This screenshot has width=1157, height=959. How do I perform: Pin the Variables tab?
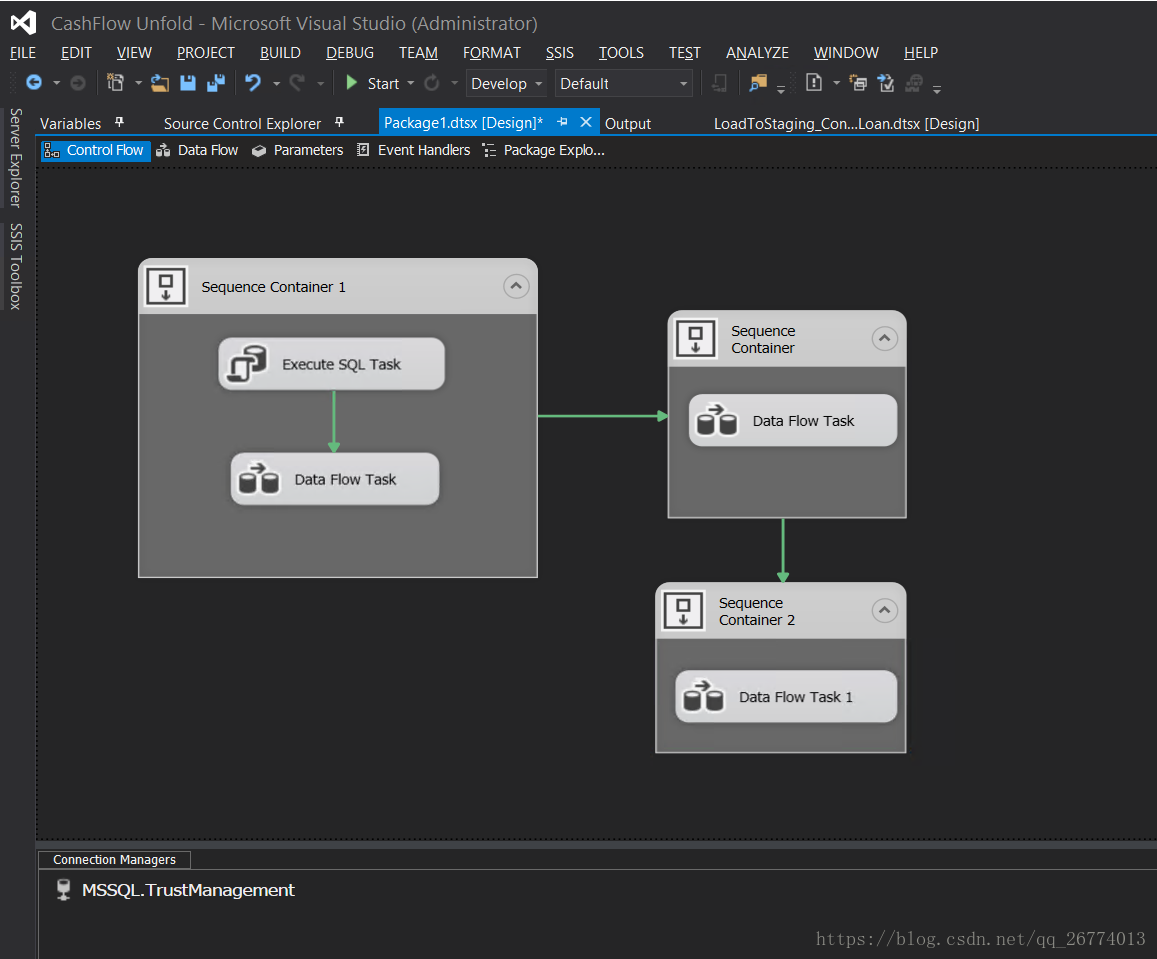[x=120, y=122]
